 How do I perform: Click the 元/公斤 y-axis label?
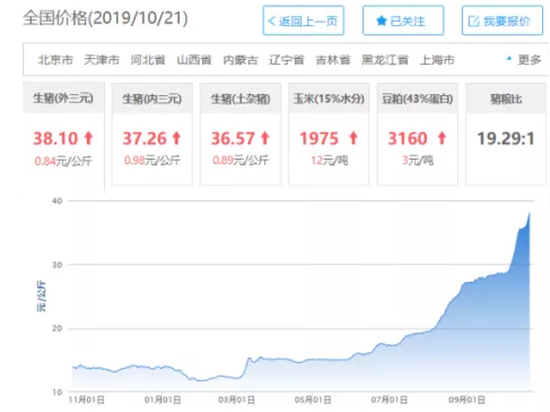[x=41, y=296]
